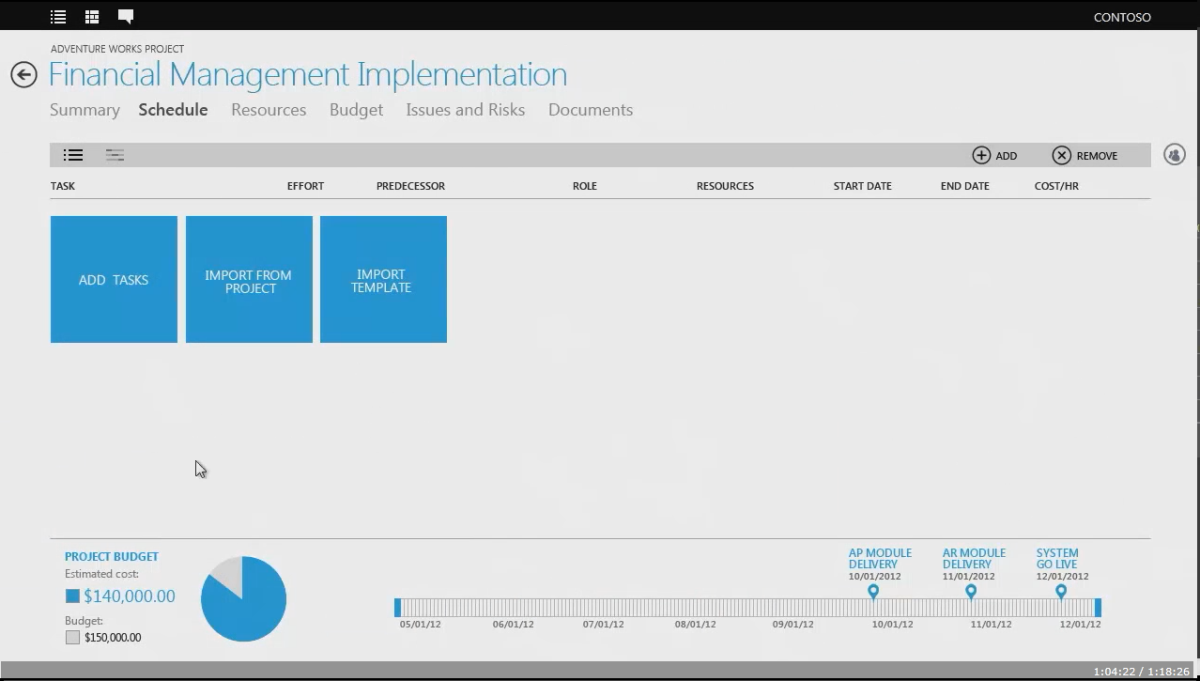The image size is (1200, 681).
Task: Select the AP Module Delivery milestone pin
Action: click(x=873, y=592)
